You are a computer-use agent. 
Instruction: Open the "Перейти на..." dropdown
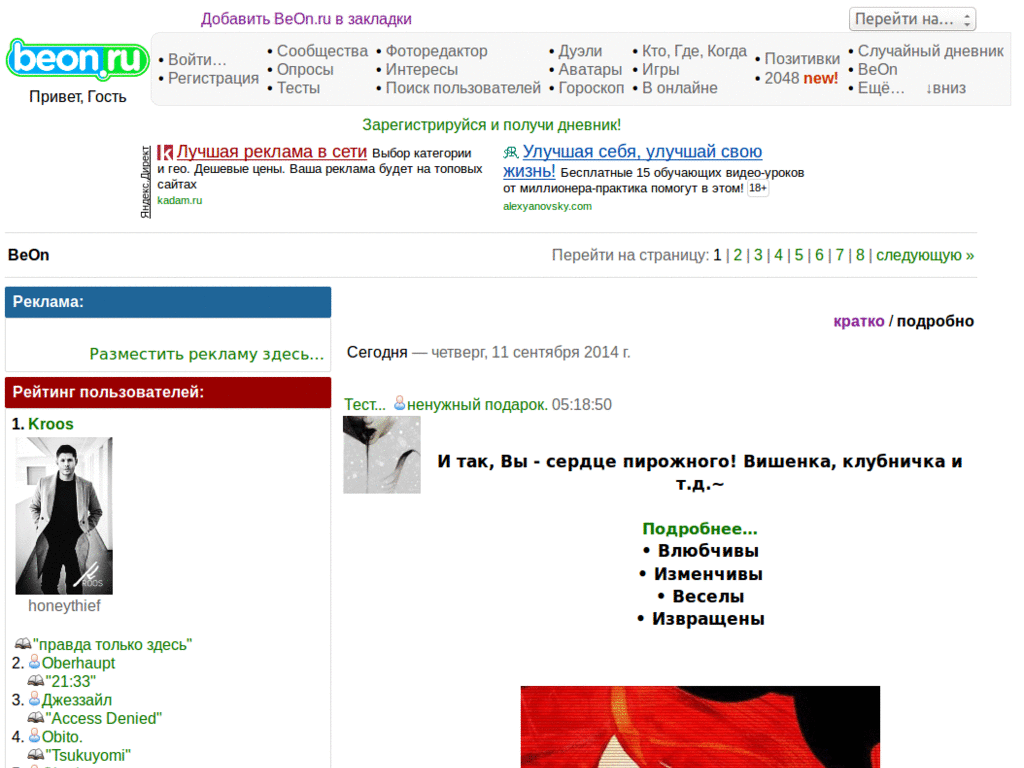click(x=911, y=18)
